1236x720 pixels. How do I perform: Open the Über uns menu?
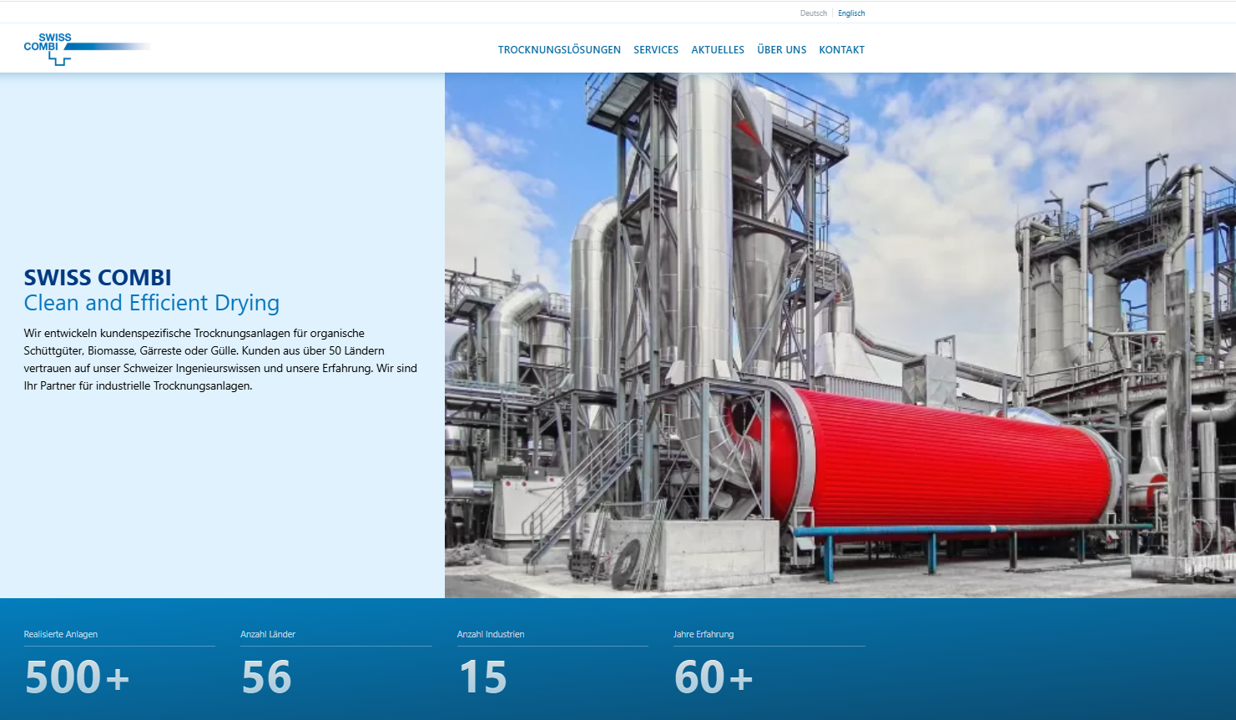781,50
